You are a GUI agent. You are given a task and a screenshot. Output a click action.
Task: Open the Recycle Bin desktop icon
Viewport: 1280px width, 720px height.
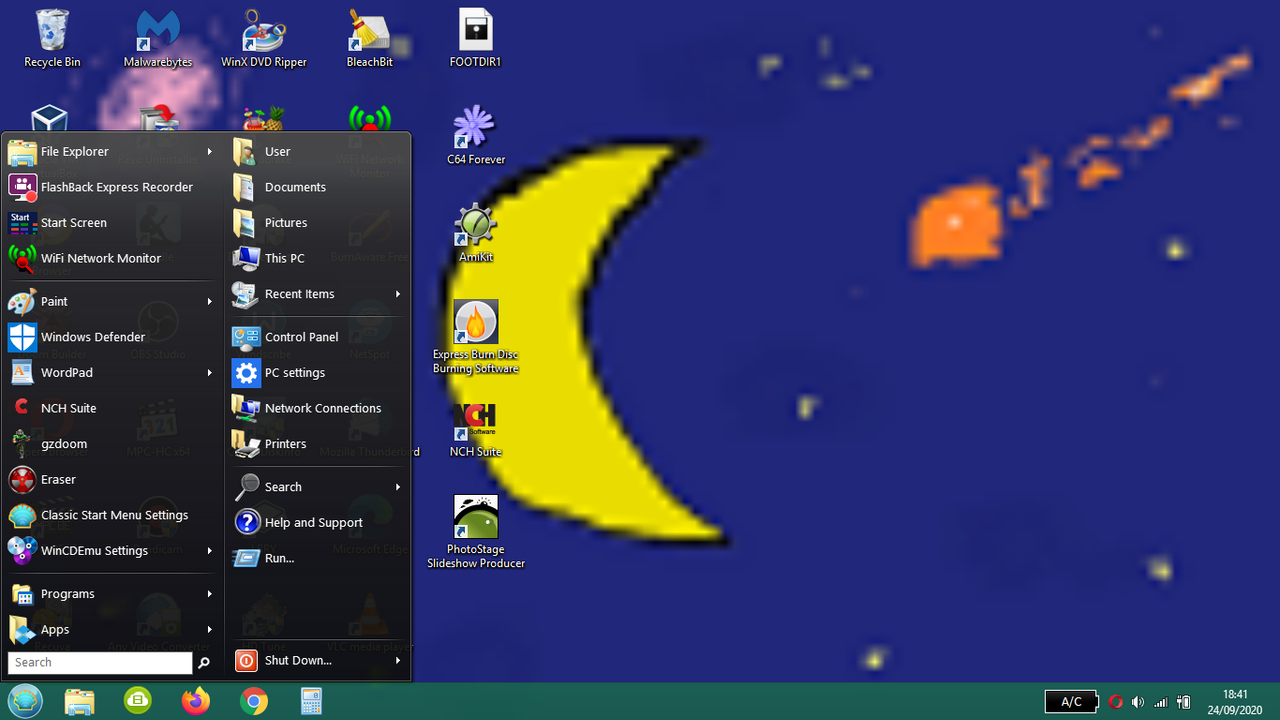point(52,39)
